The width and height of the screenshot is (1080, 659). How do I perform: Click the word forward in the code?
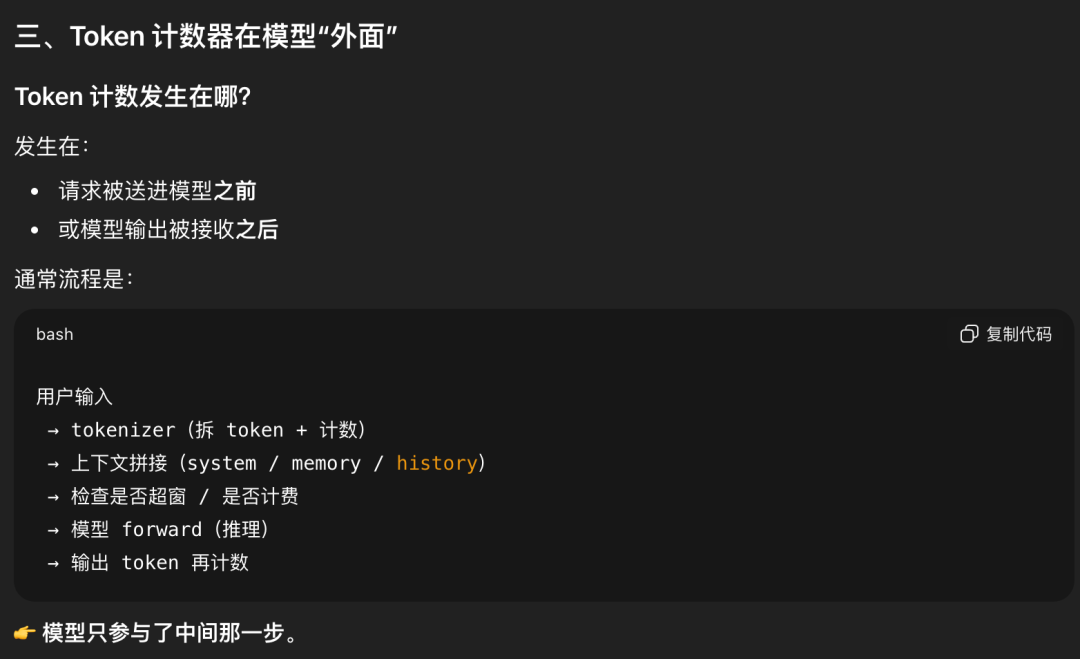[160, 529]
